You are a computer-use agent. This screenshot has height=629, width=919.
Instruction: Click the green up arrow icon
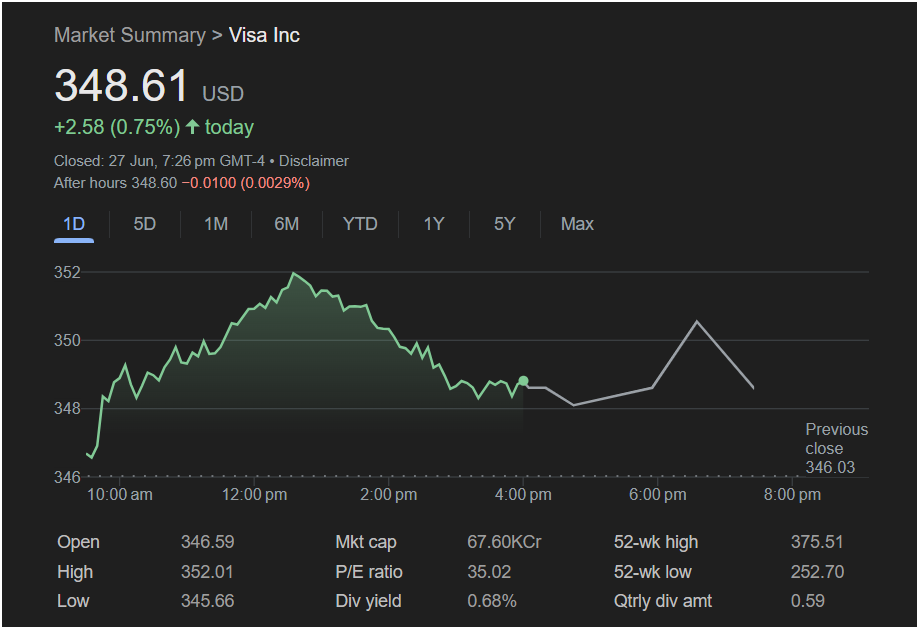(192, 127)
